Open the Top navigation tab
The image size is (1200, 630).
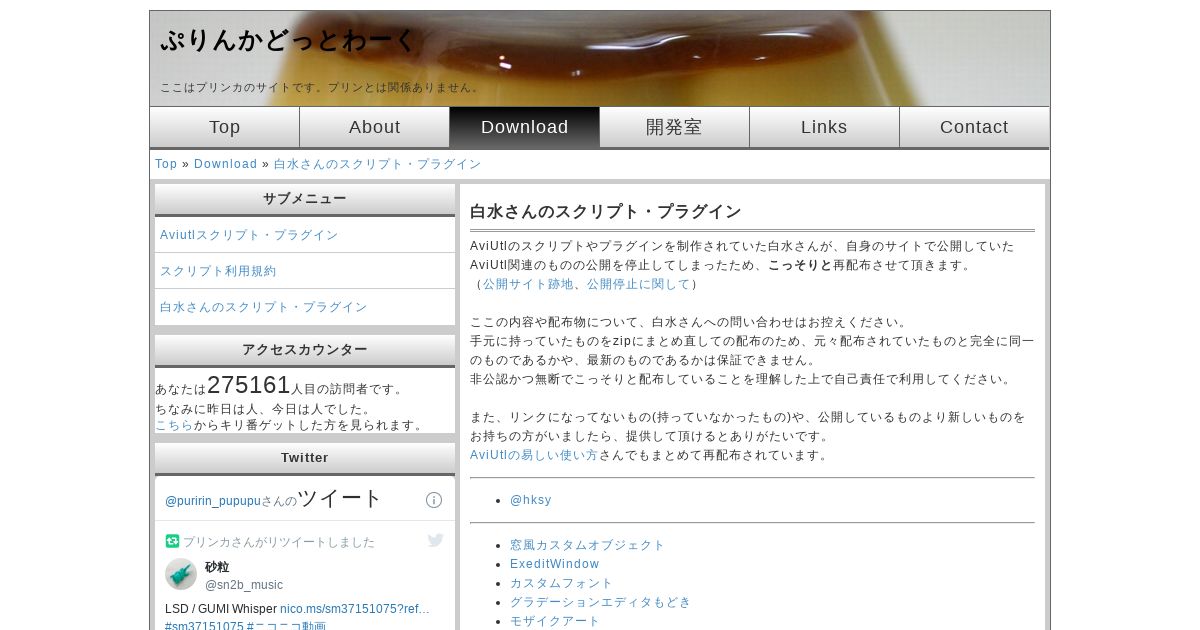point(225,127)
